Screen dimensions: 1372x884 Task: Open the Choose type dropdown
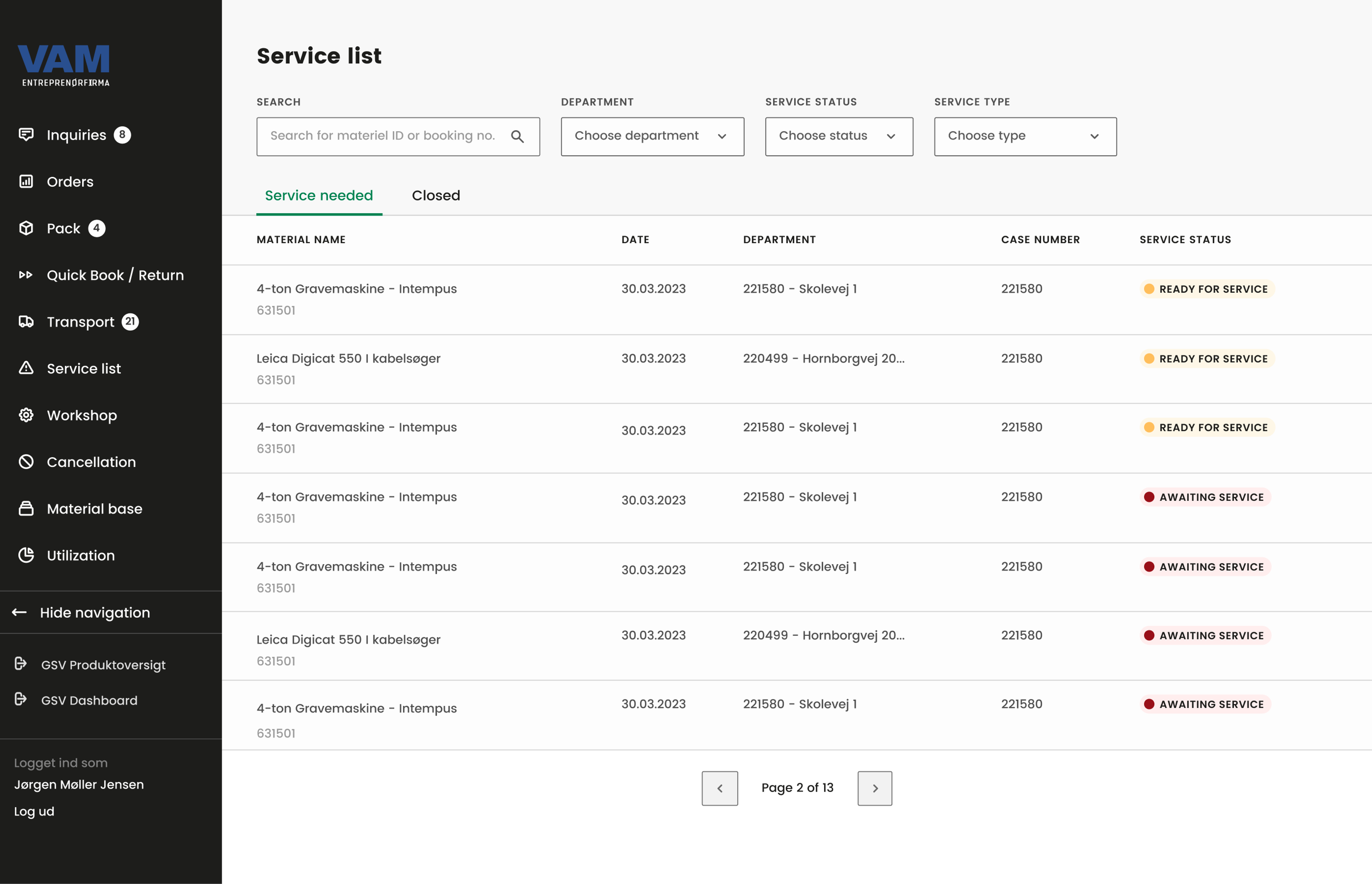click(1025, 137)
